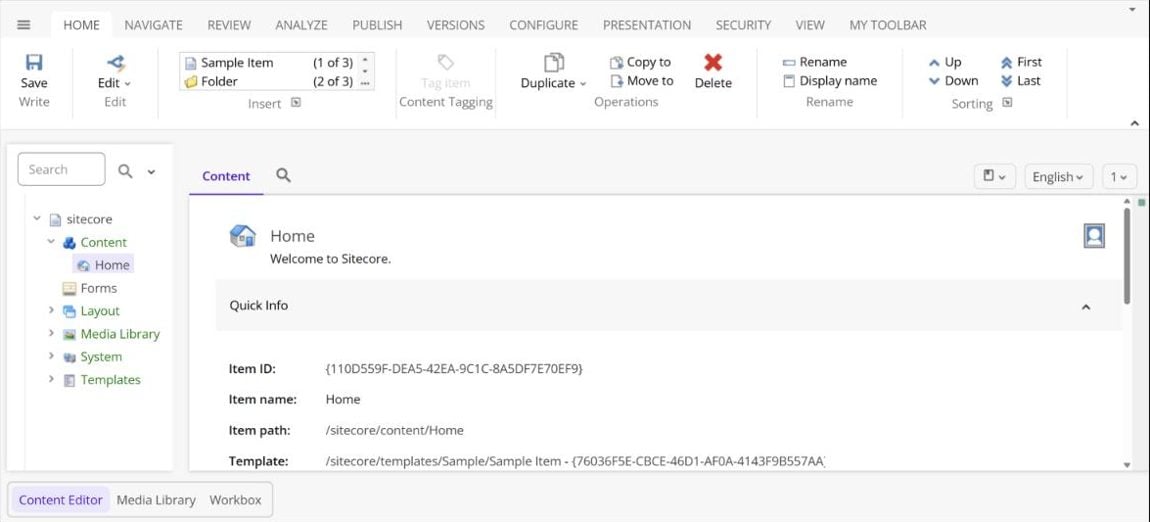The height and width of the screenshot is (522, 1150).
Task: Expand the System tree node
Action: [x=51, y=356]
